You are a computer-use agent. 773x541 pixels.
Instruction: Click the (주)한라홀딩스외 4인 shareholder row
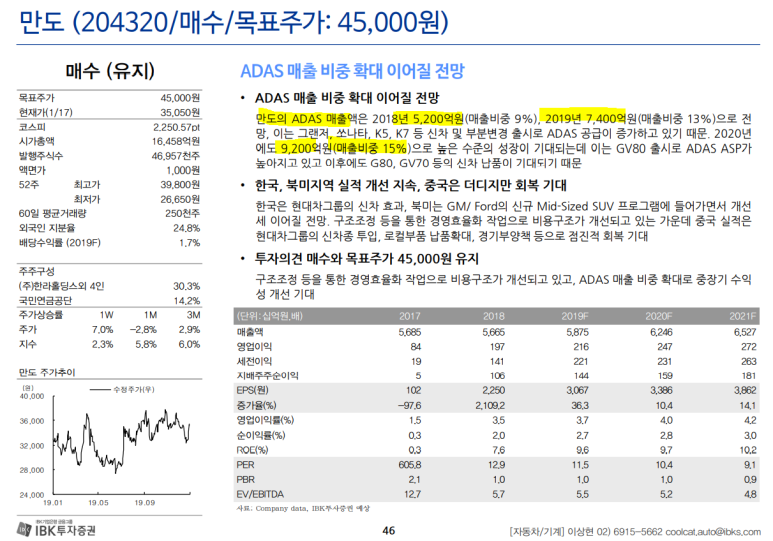click(x=109, y=286)
